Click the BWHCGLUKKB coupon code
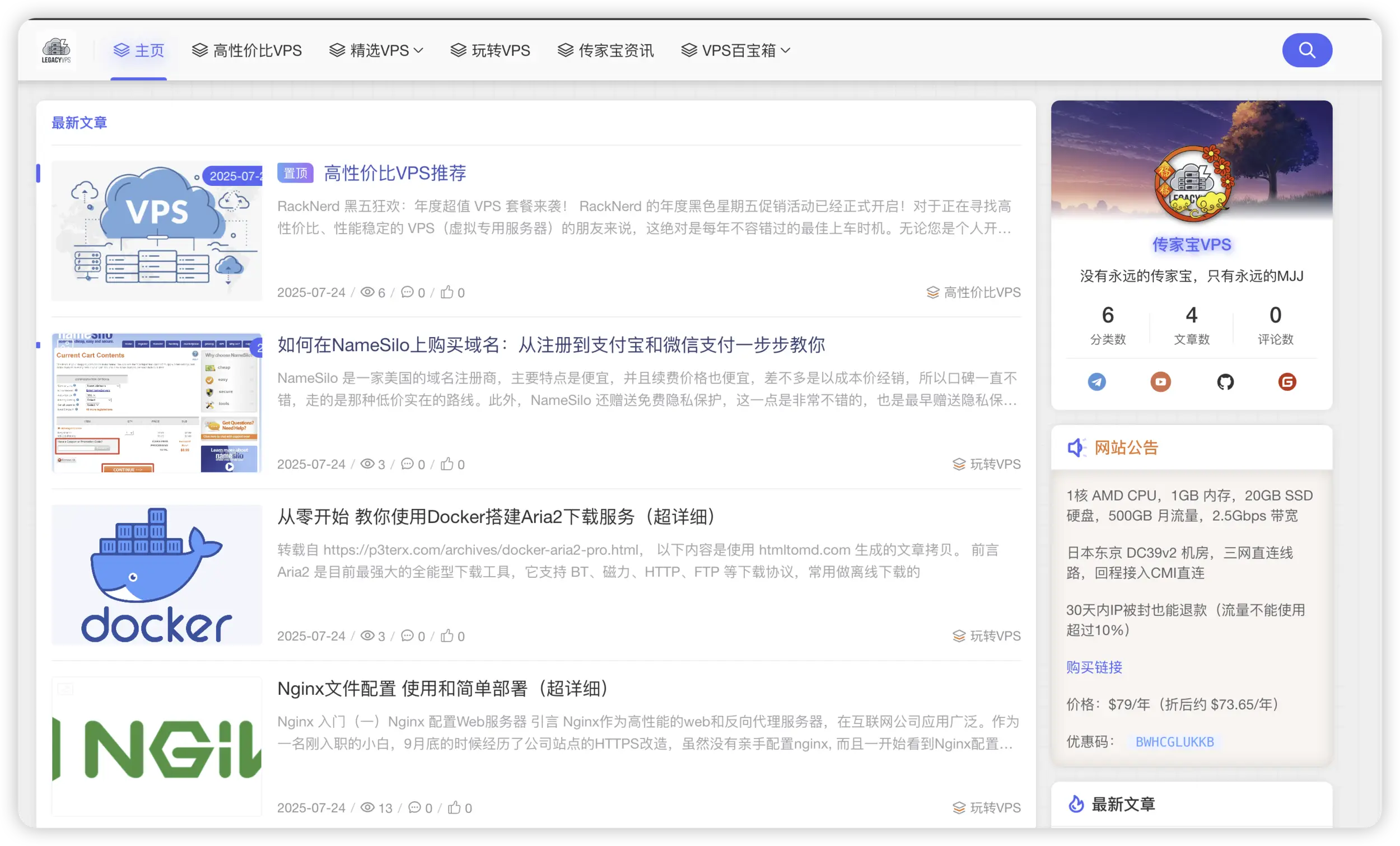The image size is (1400, 846). click(x=1174, y=741)
